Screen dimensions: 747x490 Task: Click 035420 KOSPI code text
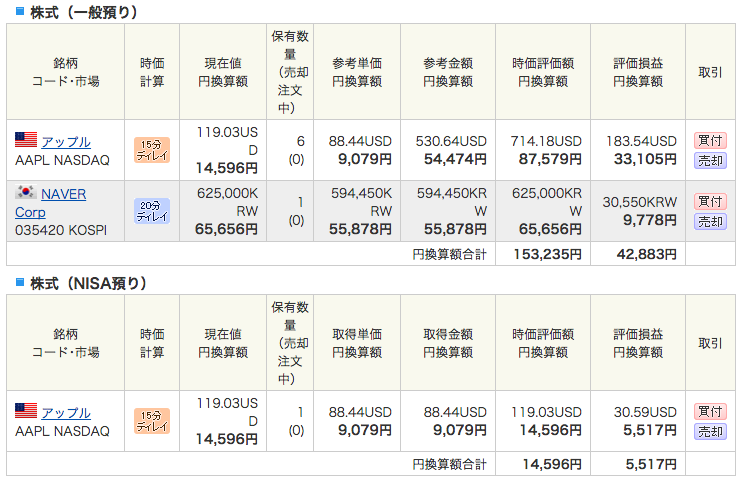coord(61,230)
